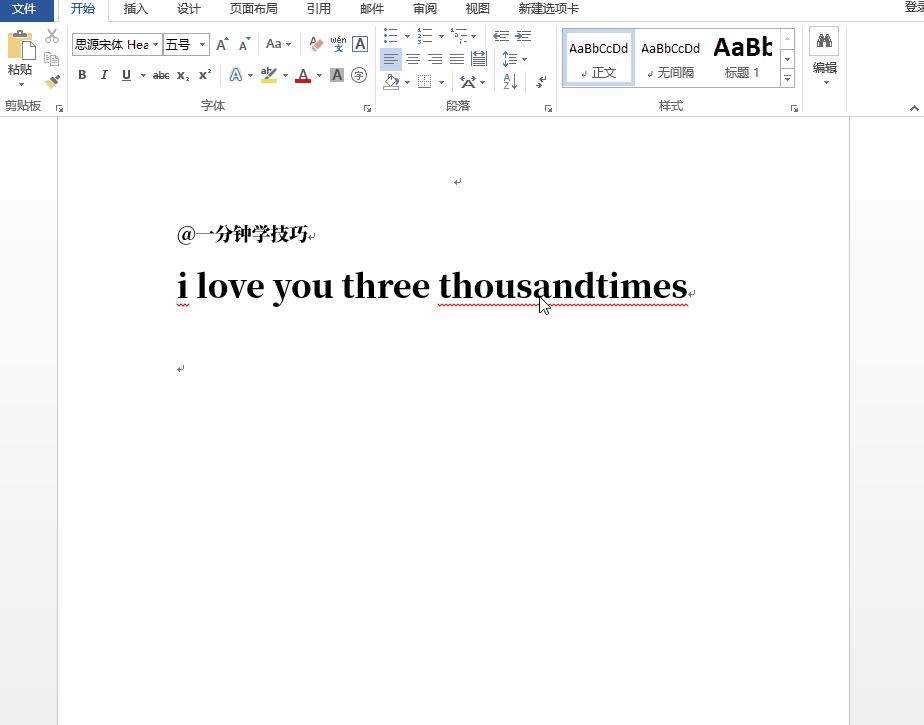Click the Cut scissors icon
The height and width of the screenshot is (725, 924).
(52, 37)
